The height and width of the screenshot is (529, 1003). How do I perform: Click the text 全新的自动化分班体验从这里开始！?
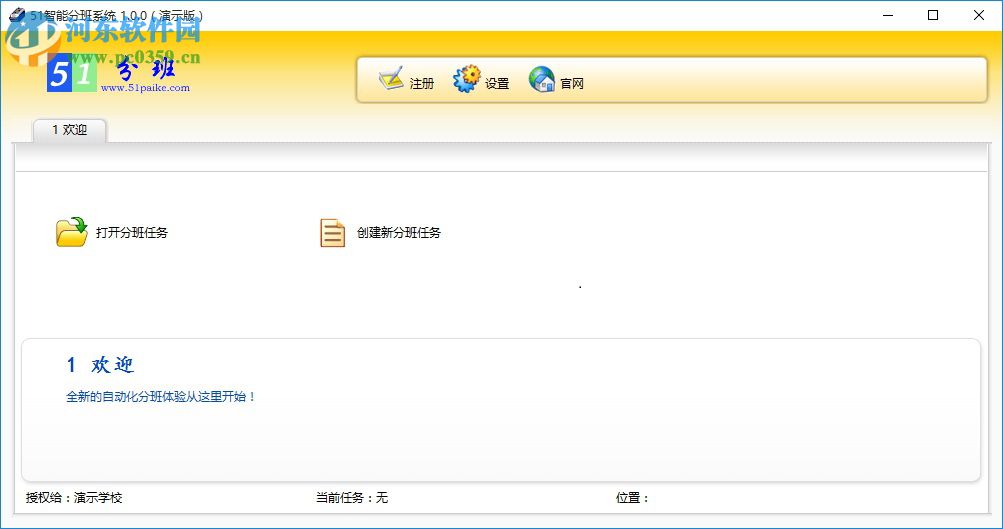161,397
